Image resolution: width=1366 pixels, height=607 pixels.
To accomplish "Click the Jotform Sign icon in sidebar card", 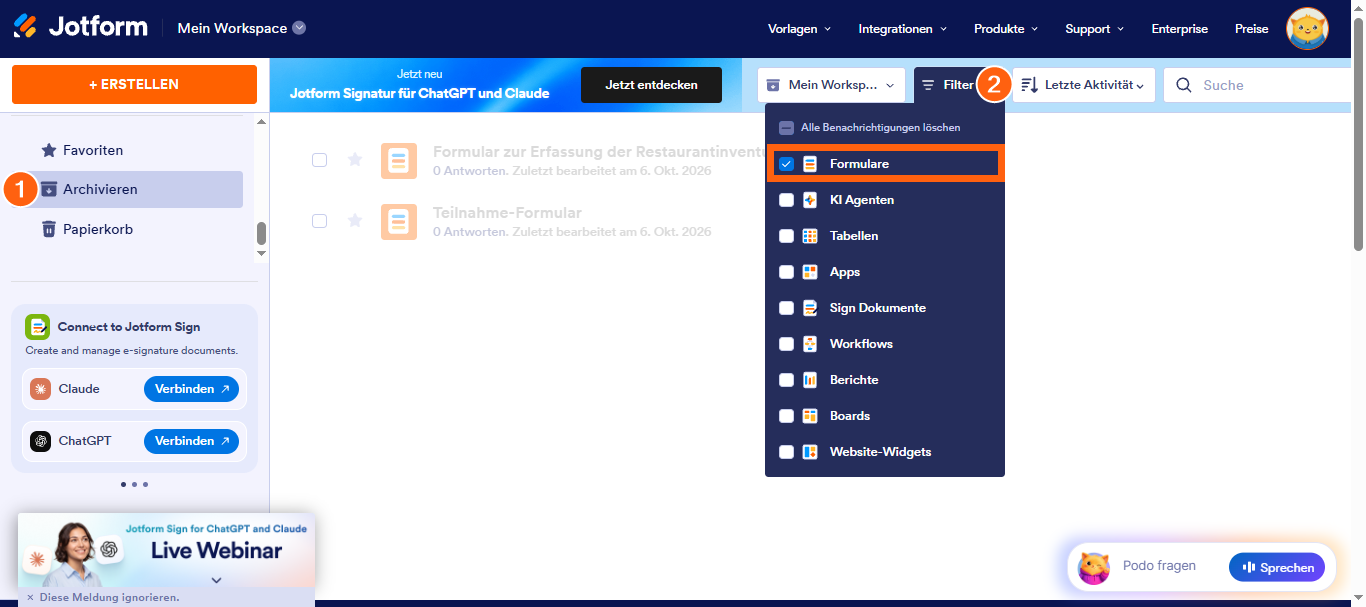I will (37, 326).
